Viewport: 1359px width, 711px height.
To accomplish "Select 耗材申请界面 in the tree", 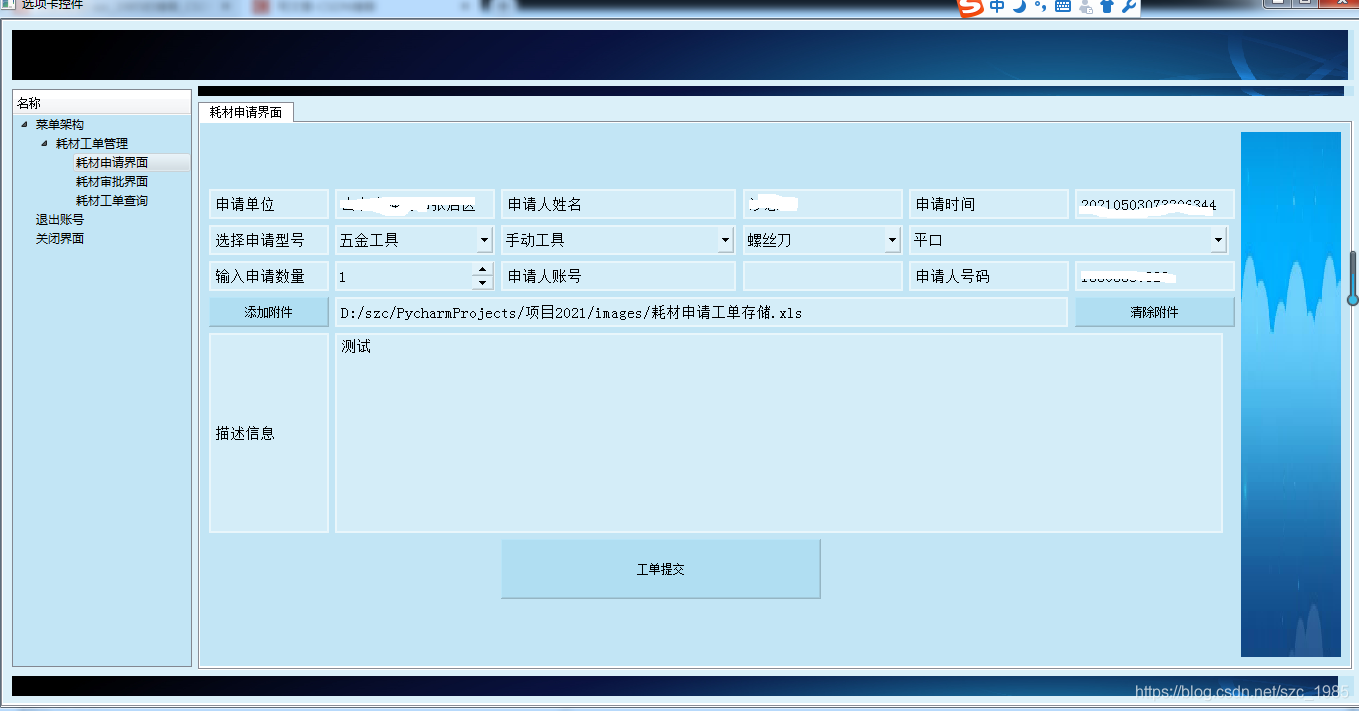I will pos(112,162).
